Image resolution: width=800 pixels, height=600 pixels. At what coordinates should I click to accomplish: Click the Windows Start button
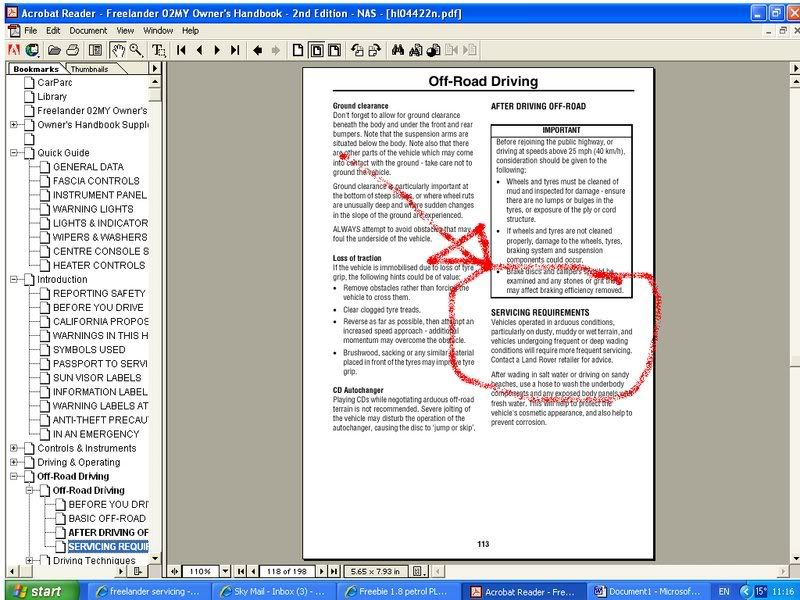(x=42, y=591)
